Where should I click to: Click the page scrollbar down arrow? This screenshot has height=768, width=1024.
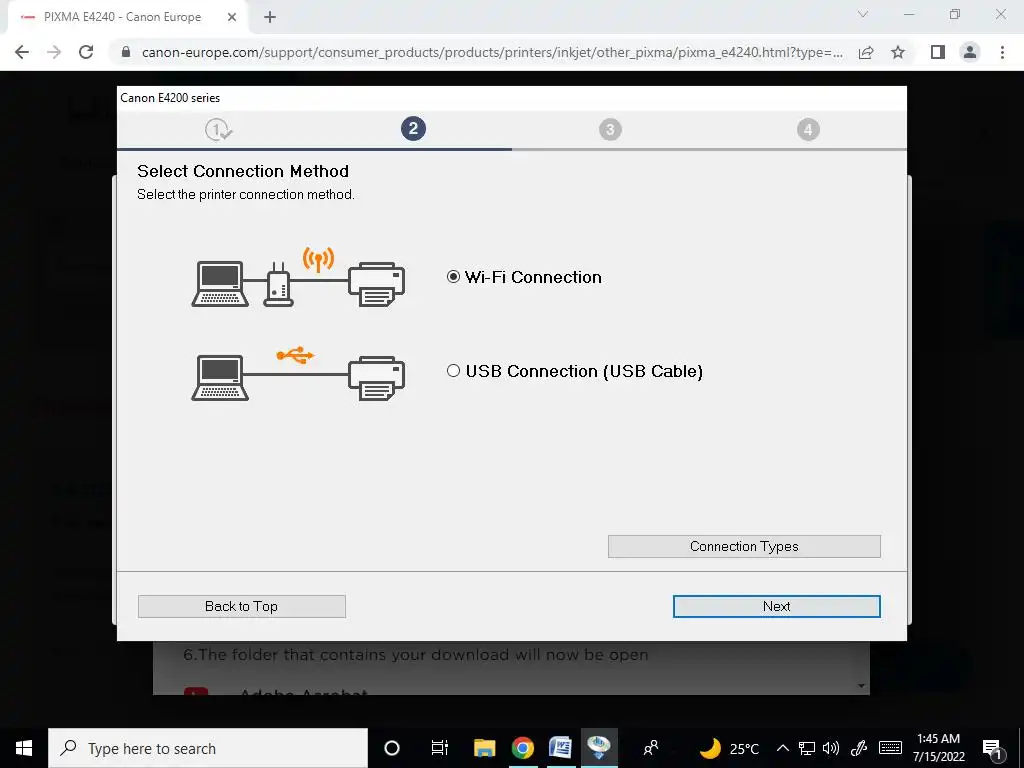point(861,686)
